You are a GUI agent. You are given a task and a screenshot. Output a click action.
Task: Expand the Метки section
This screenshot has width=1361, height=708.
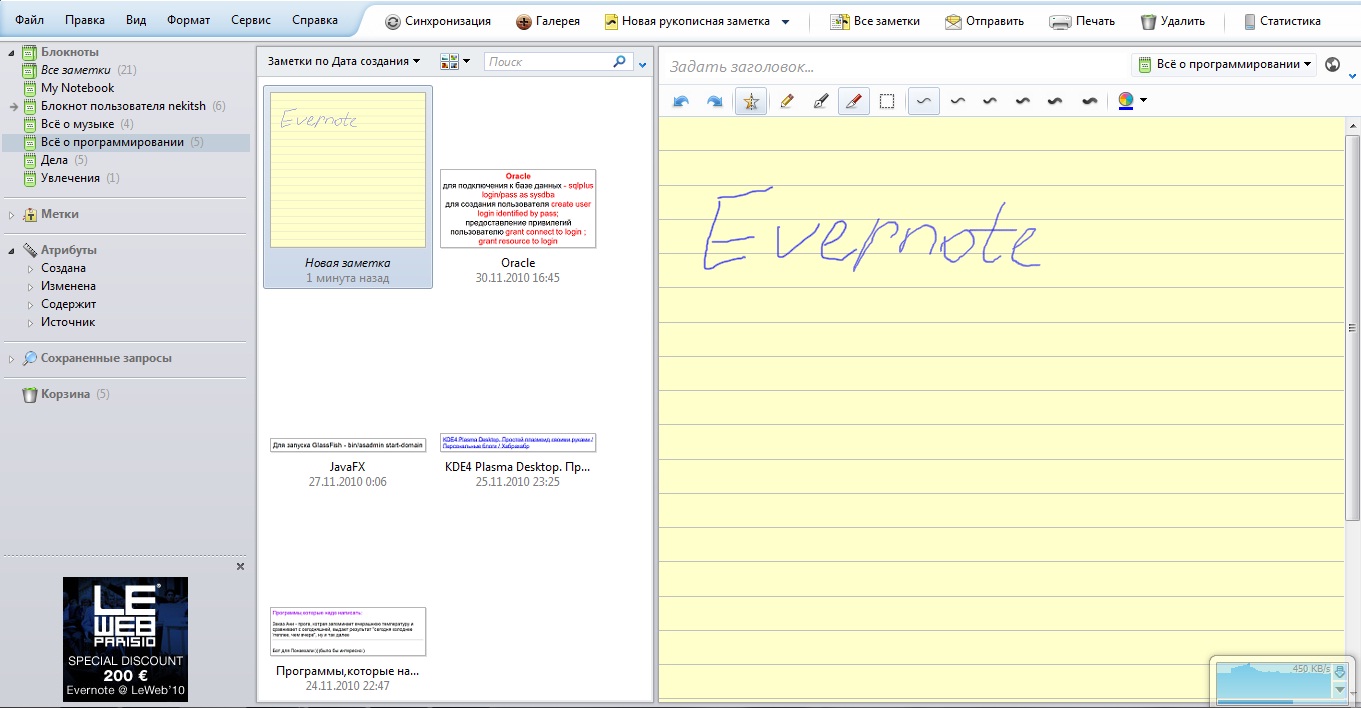[11, 214]
